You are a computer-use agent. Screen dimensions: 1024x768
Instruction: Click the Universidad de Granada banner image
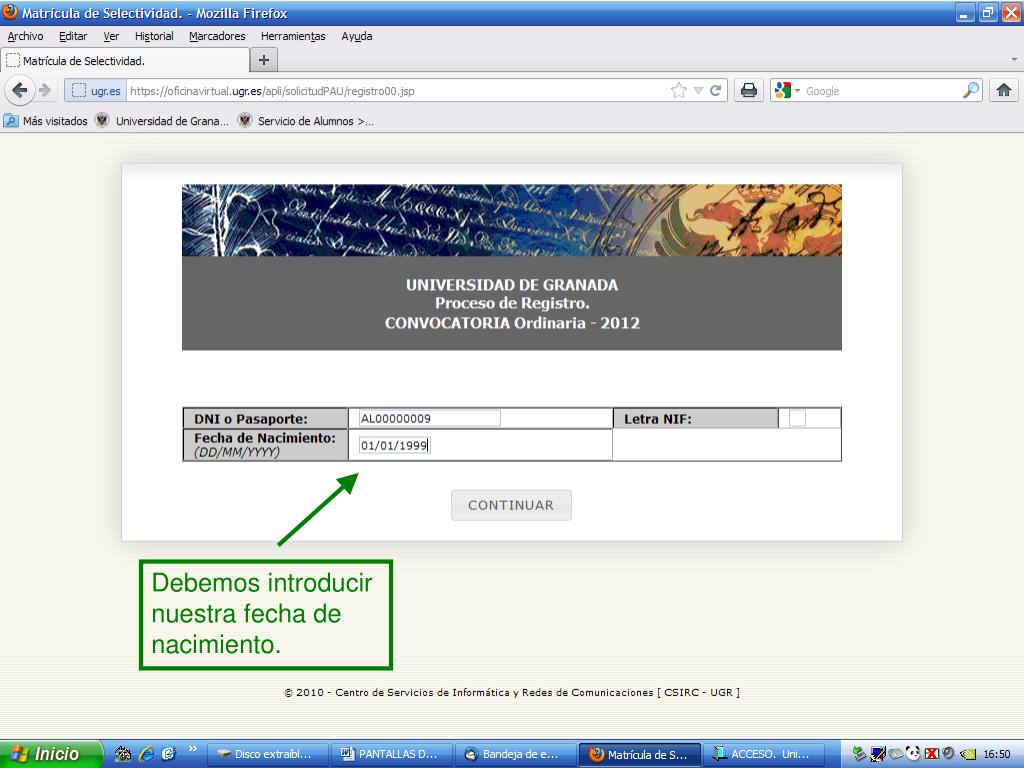512,220
